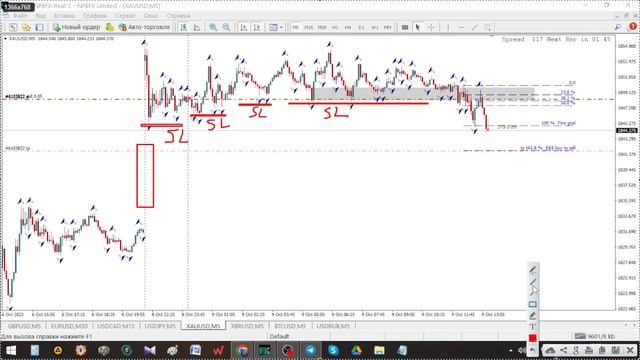The width and height of the screenshot is (640, 360).
Task: Click the current price label 1844.370 on scale
Action: click(627, 131)
